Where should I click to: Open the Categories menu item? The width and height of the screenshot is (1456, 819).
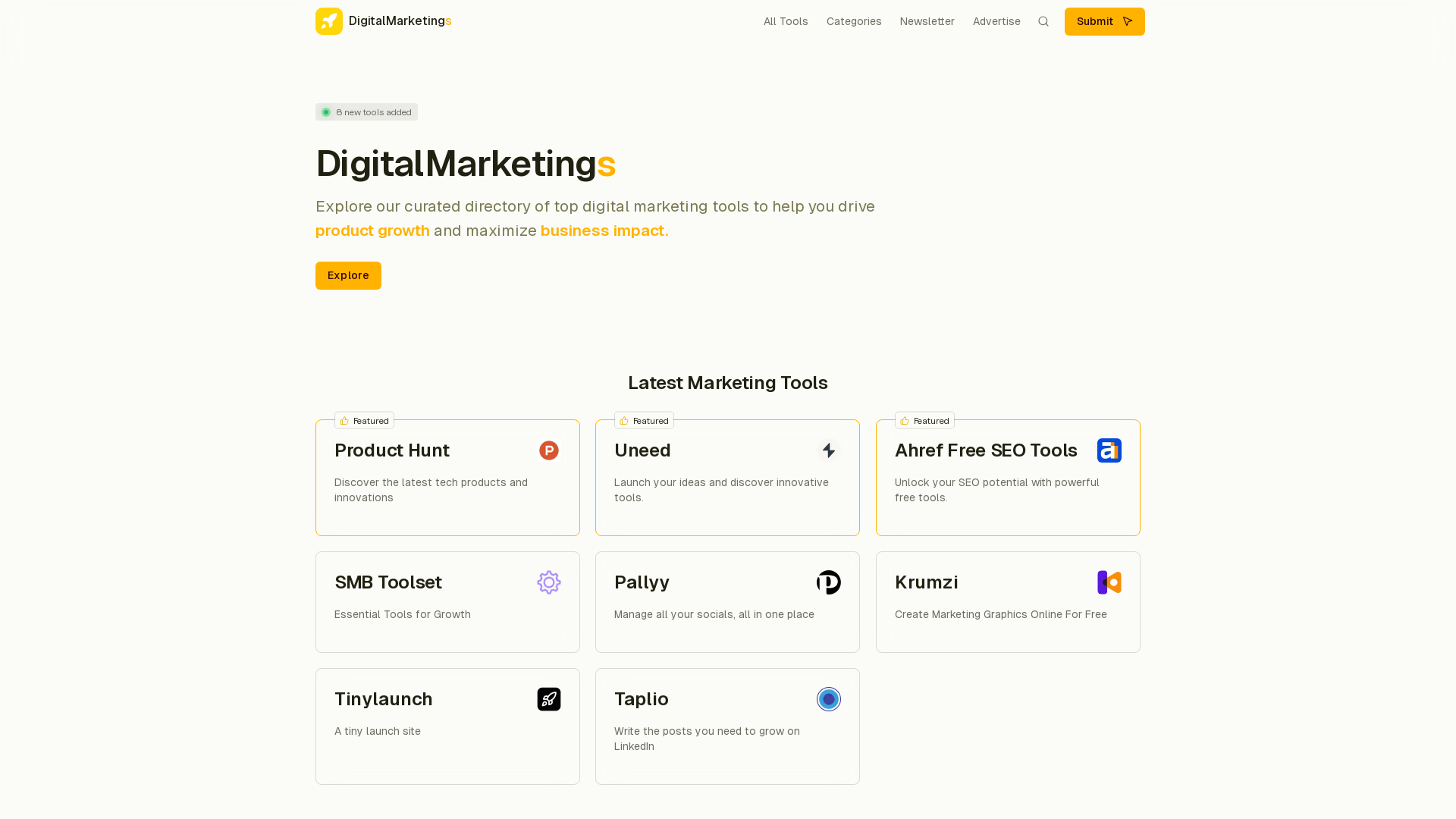(854, 21)
